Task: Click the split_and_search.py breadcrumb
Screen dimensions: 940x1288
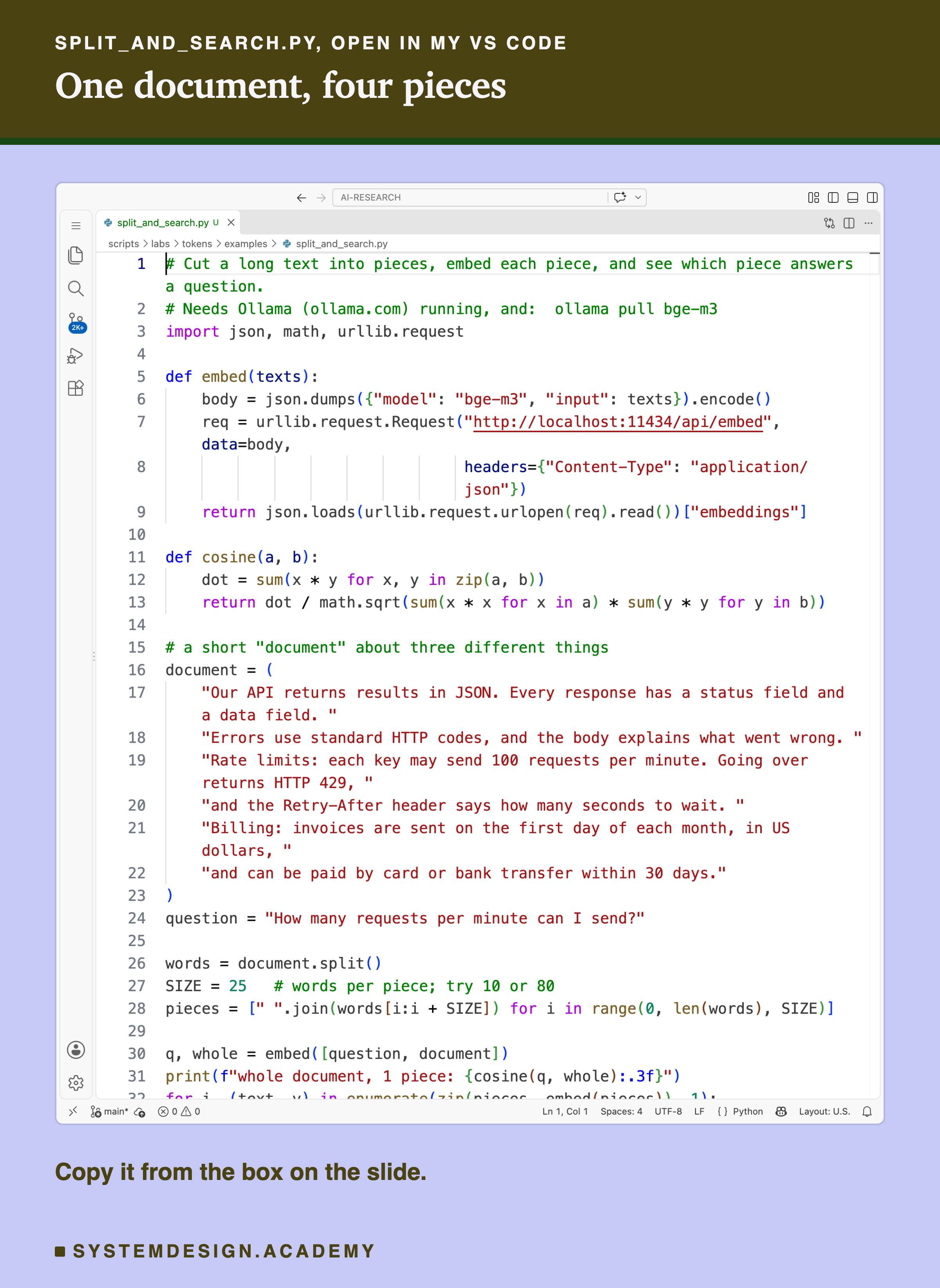Action: tap(342, 244)
